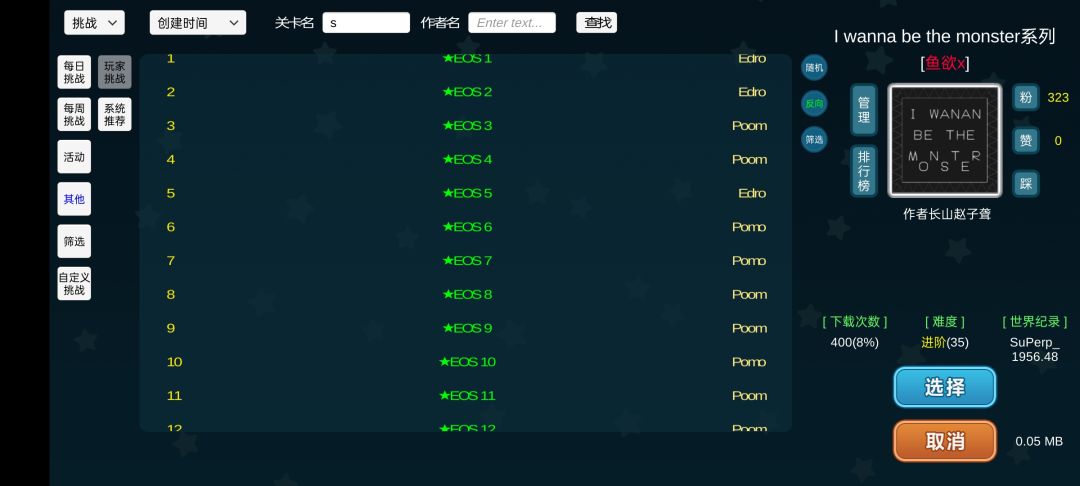Click the file size 0.05 MB
The height and width of the screenshot is (486, 1080).
1039,441
